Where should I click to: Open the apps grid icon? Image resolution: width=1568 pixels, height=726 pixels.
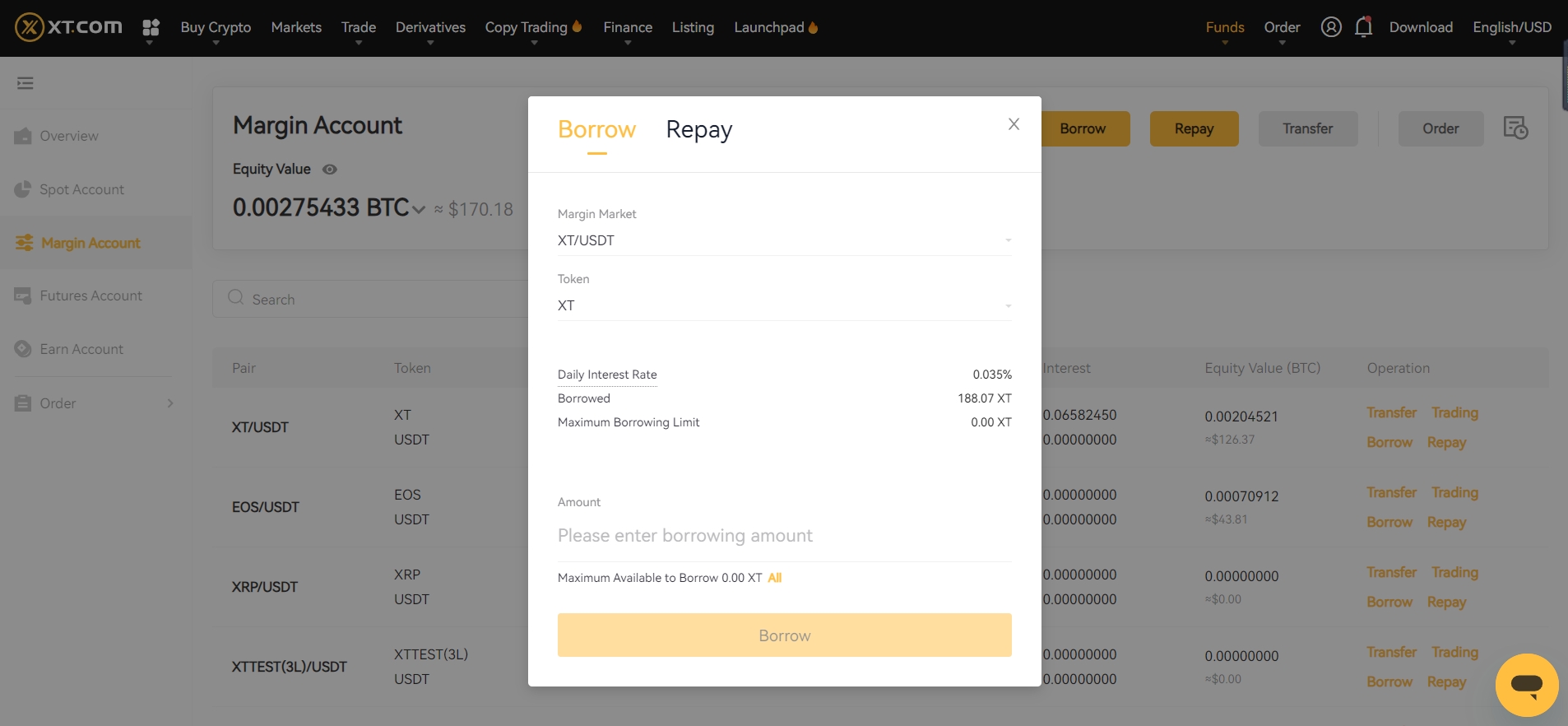(151, 28)
